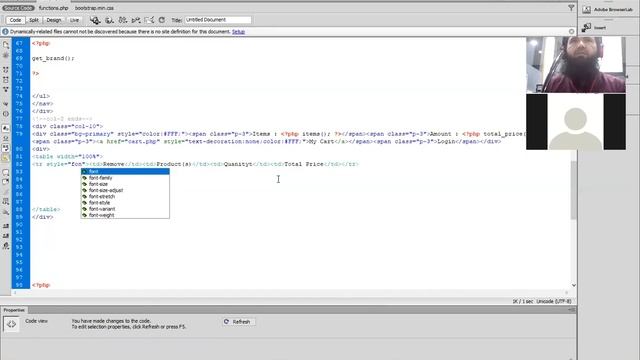Open Preview/Debug in browser menu
The image size is (640, 360).
109,20
